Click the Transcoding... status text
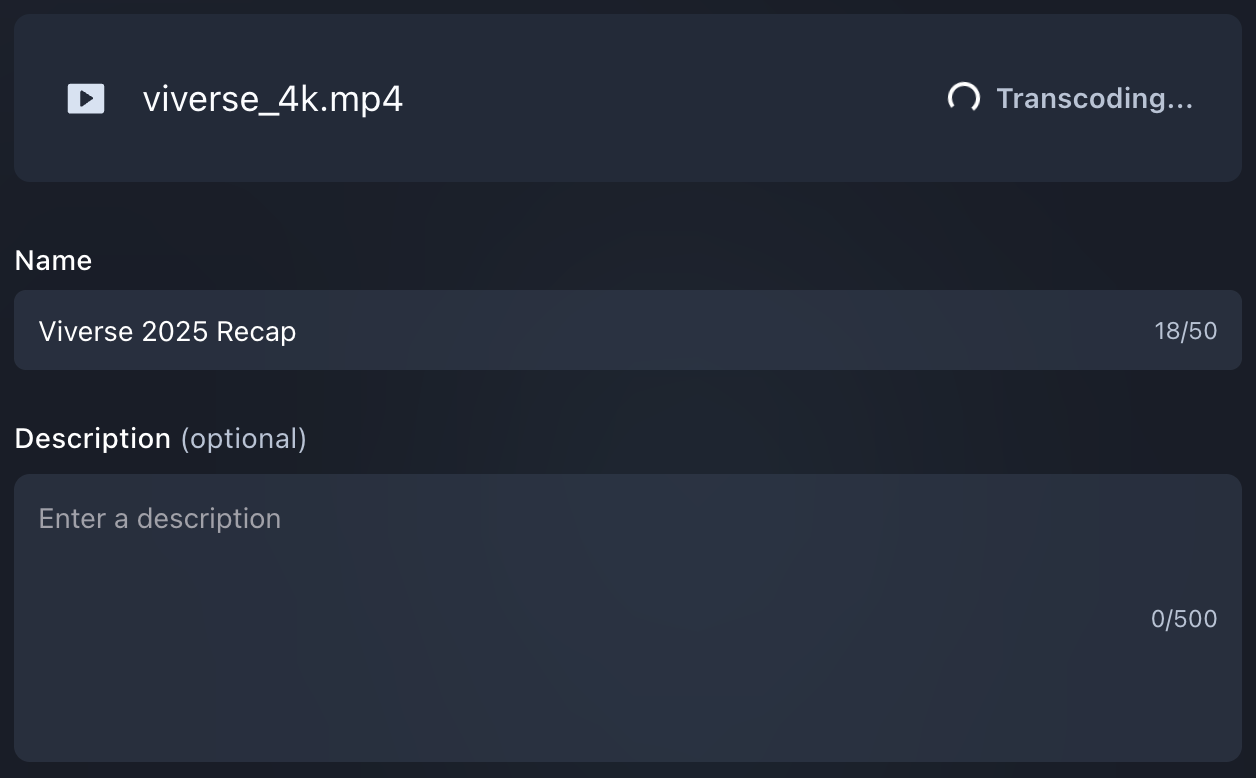 (x=1094, y=98)
